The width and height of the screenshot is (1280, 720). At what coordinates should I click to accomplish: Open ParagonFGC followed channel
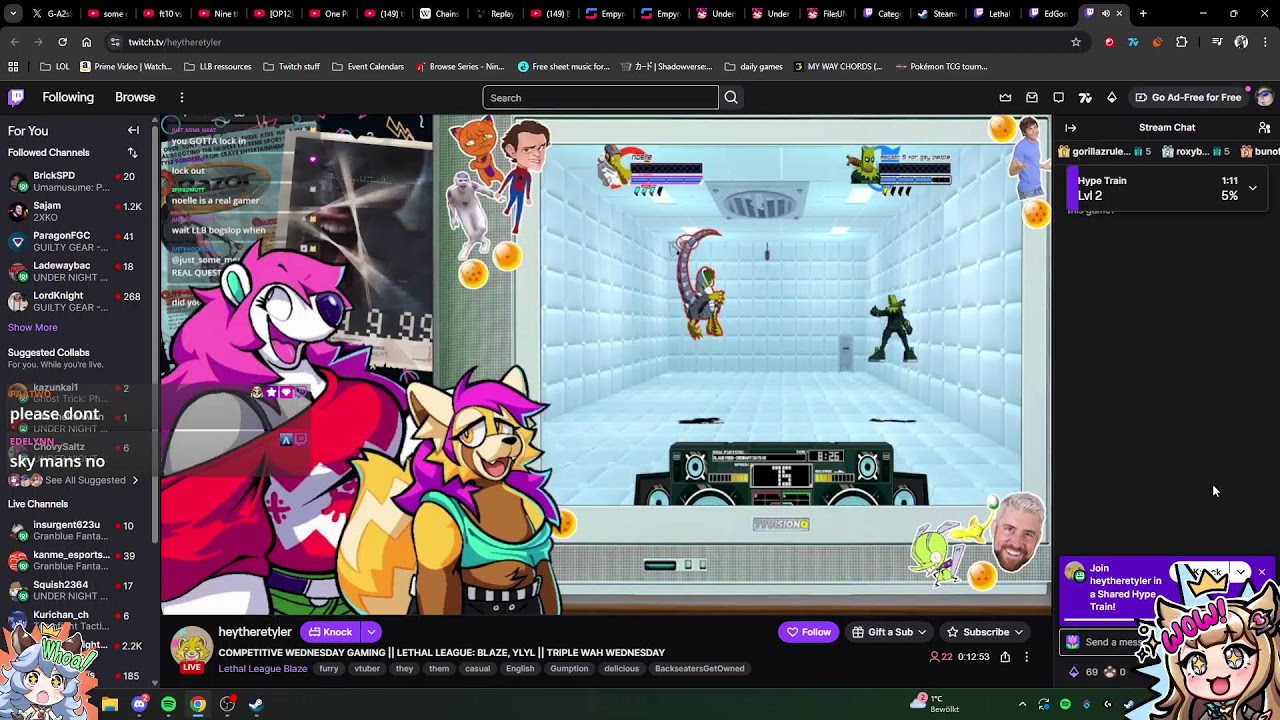[80, 241]
